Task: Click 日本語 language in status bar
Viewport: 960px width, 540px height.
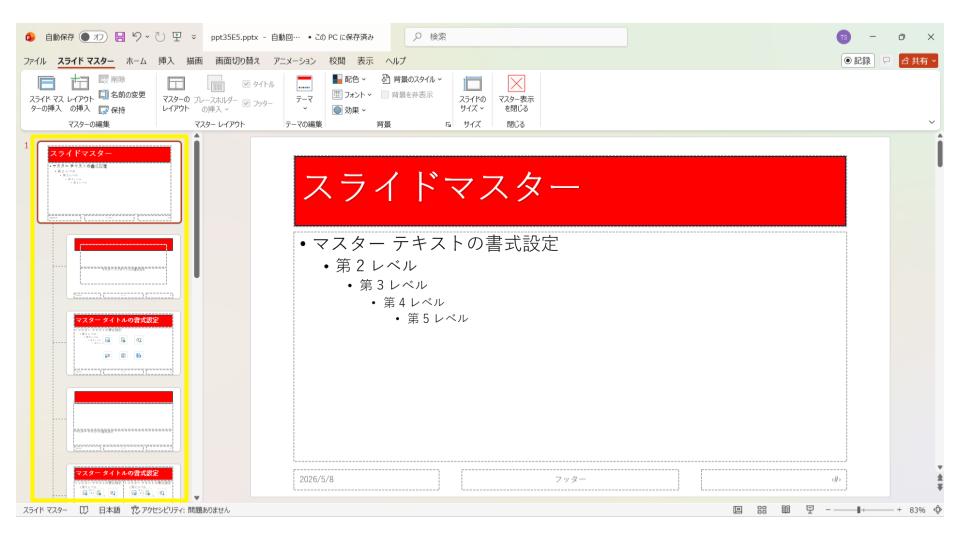Action: tap(110, 509)
